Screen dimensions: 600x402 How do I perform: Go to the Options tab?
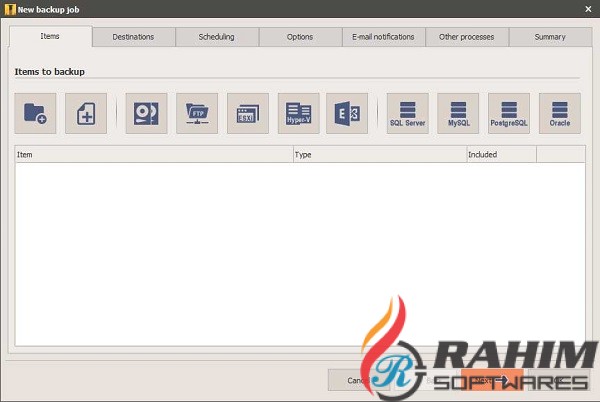coord(300,37)
